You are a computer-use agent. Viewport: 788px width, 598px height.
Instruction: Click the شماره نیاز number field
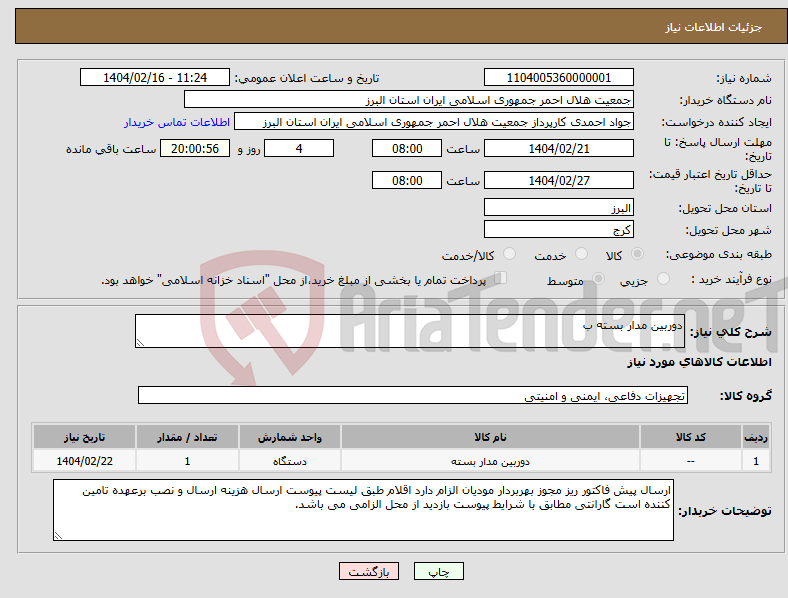(x=558, y=77)
